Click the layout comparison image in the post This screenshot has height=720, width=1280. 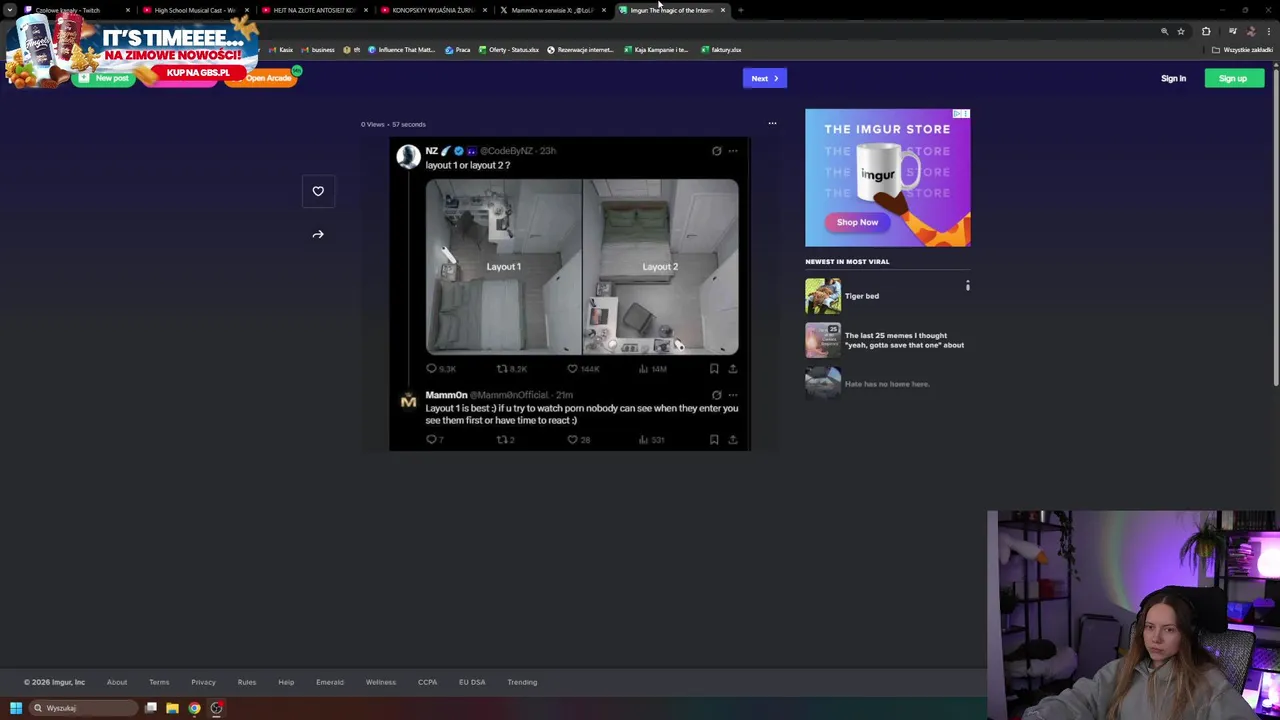pyautogui.click(x=582, y=267)
